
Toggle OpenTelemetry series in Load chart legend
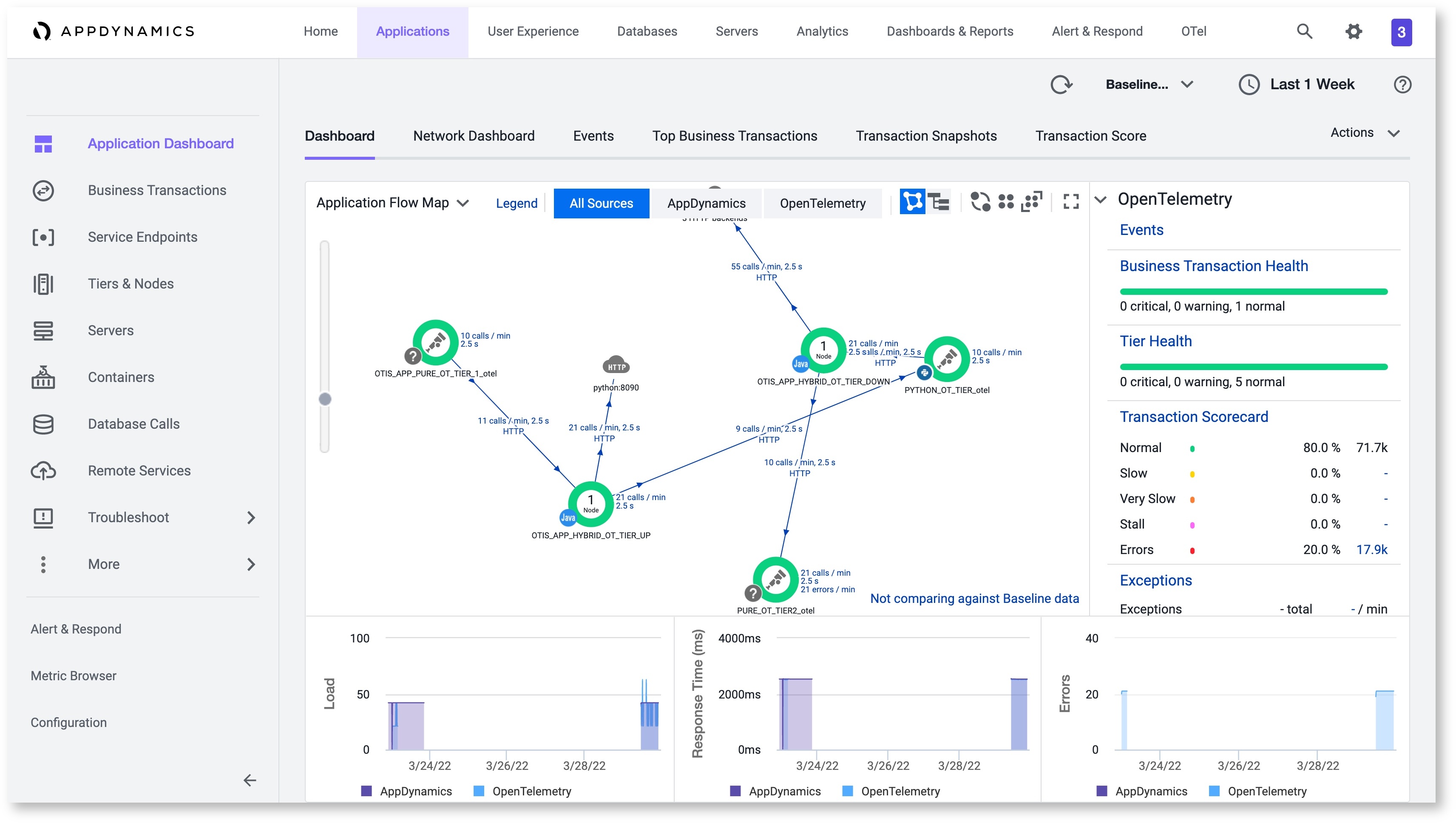click(522, 791)
